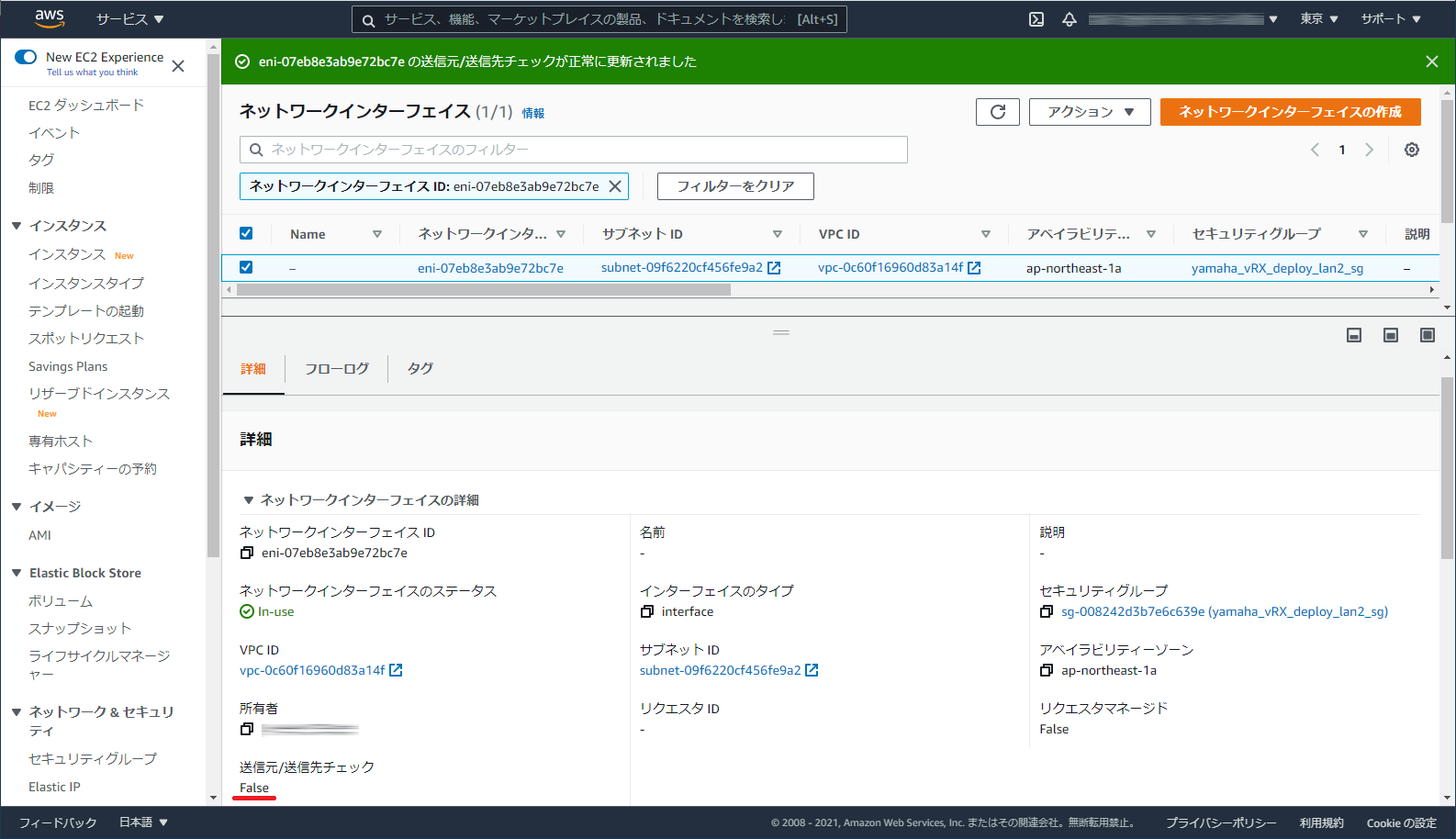Sort by the security group column arrow
1456x839 pixels.
1363,234
